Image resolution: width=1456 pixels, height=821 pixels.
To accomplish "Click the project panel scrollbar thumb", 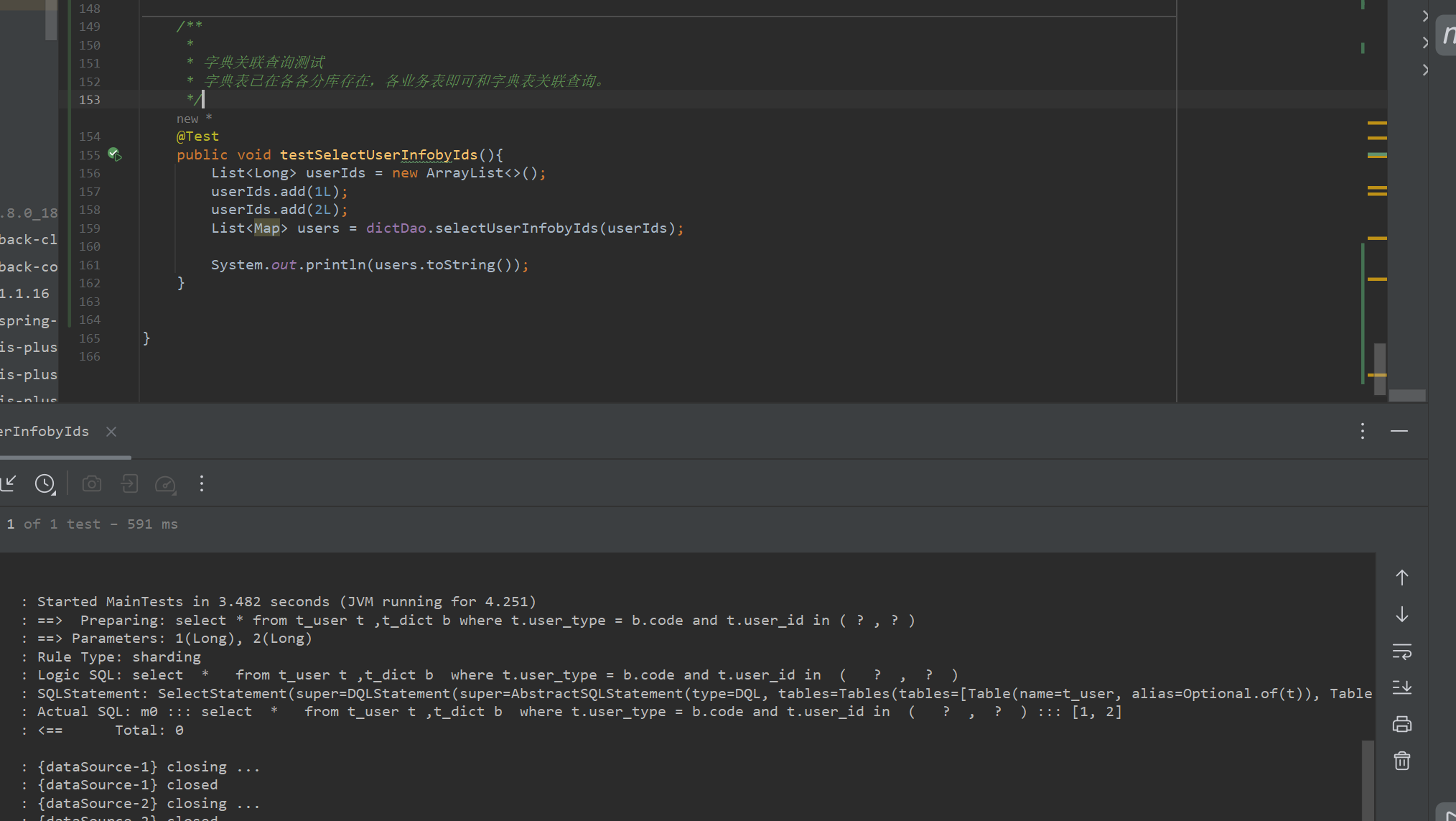I will click(51, 20).
